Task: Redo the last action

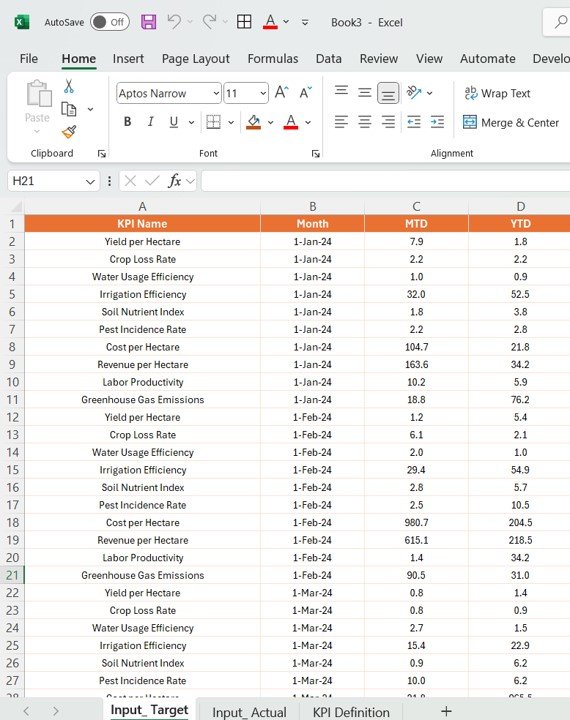Action: click(209, 22)
